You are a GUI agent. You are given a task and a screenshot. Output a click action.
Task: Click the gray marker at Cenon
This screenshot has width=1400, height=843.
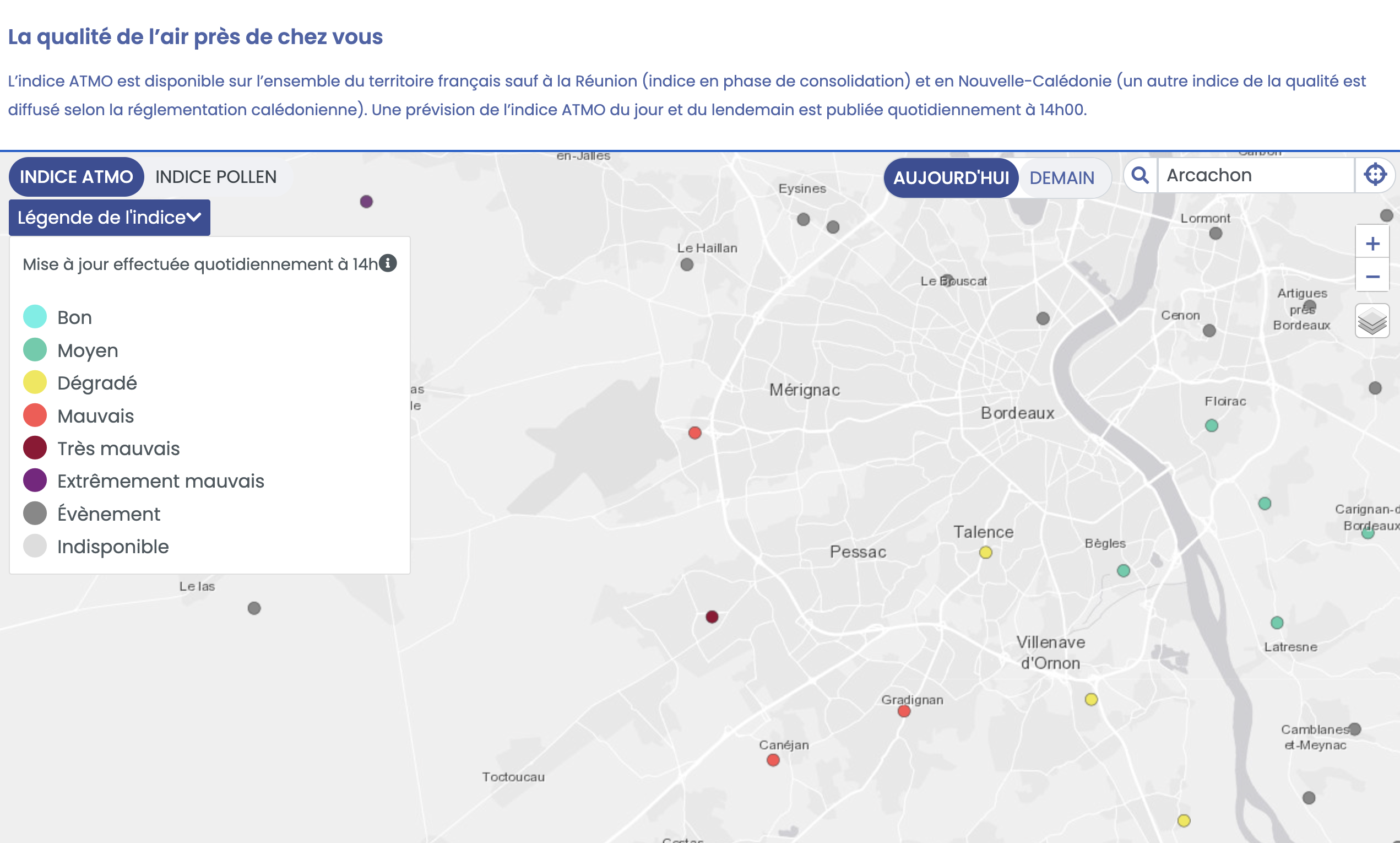pos(1209,331)
